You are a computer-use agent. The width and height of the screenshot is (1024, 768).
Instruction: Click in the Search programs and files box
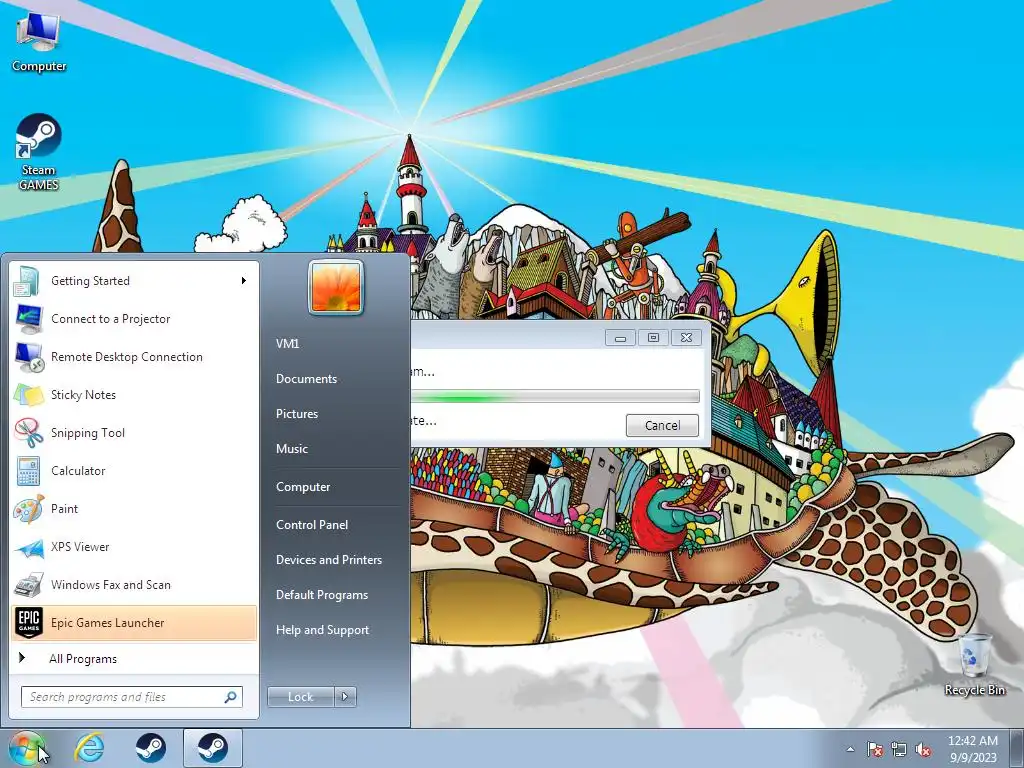coord(132,697)
